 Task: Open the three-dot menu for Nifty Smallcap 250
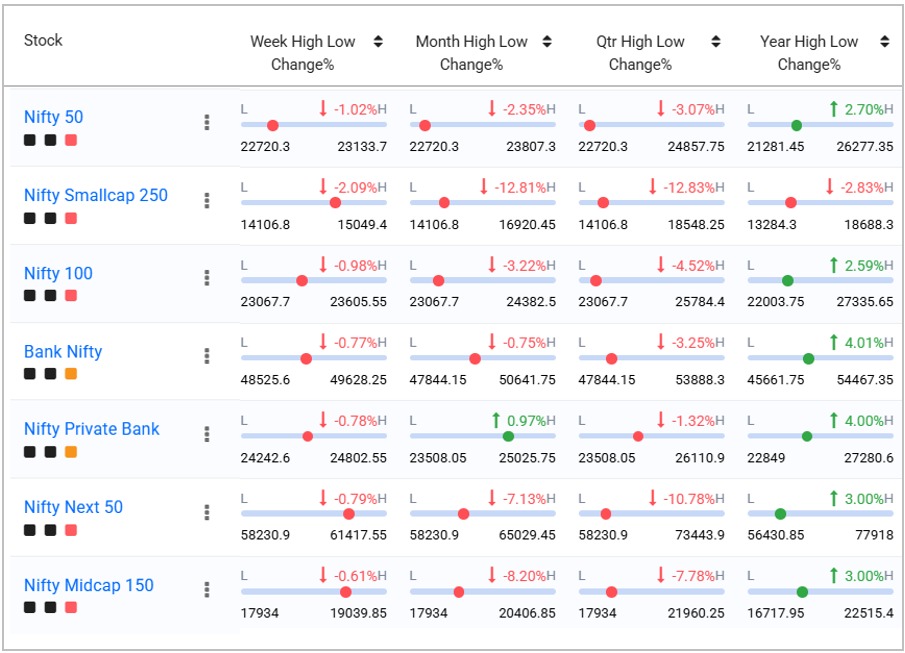click(207, 200)
